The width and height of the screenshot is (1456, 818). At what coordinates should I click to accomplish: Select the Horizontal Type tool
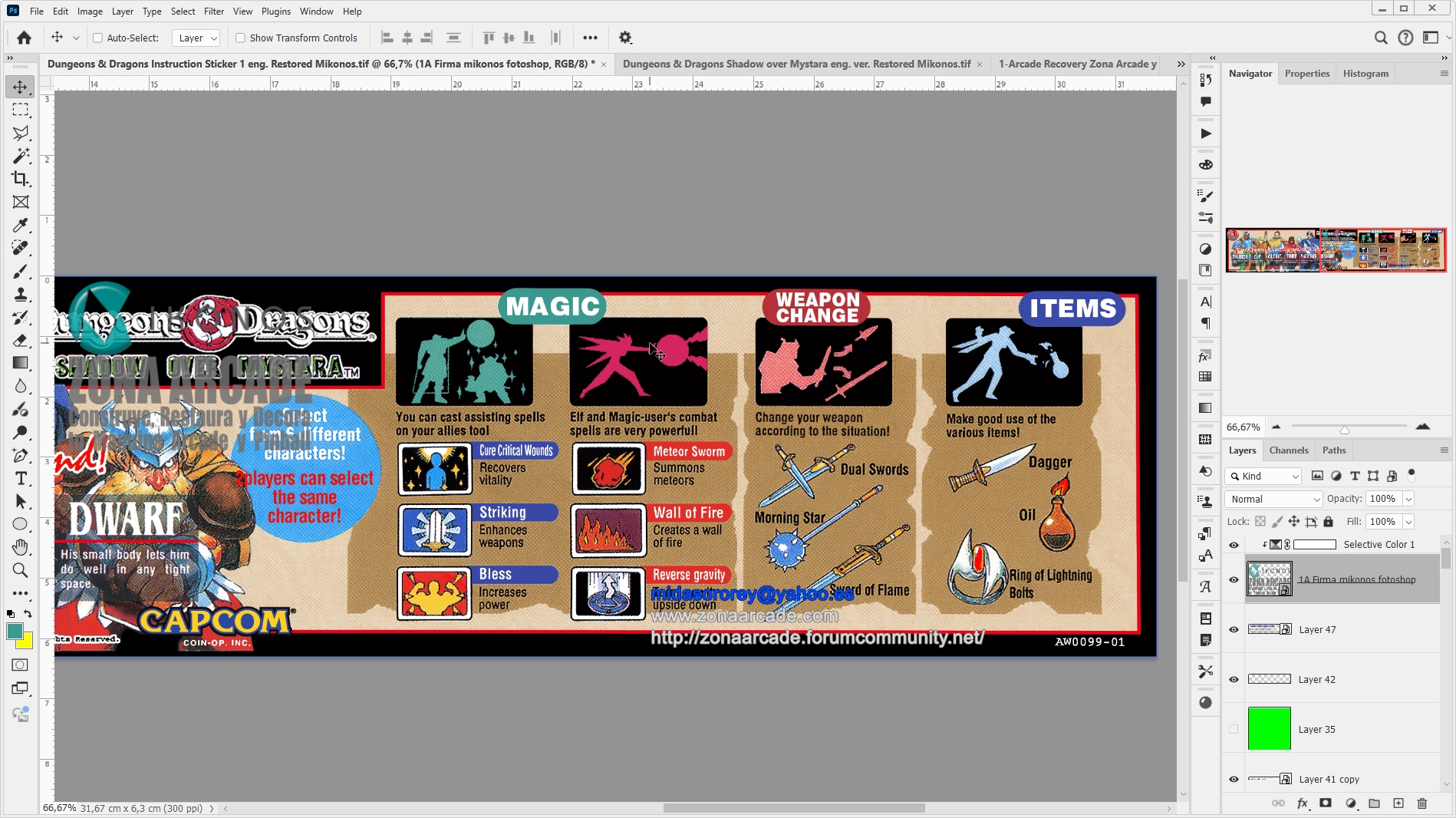(x=21, y=478)
